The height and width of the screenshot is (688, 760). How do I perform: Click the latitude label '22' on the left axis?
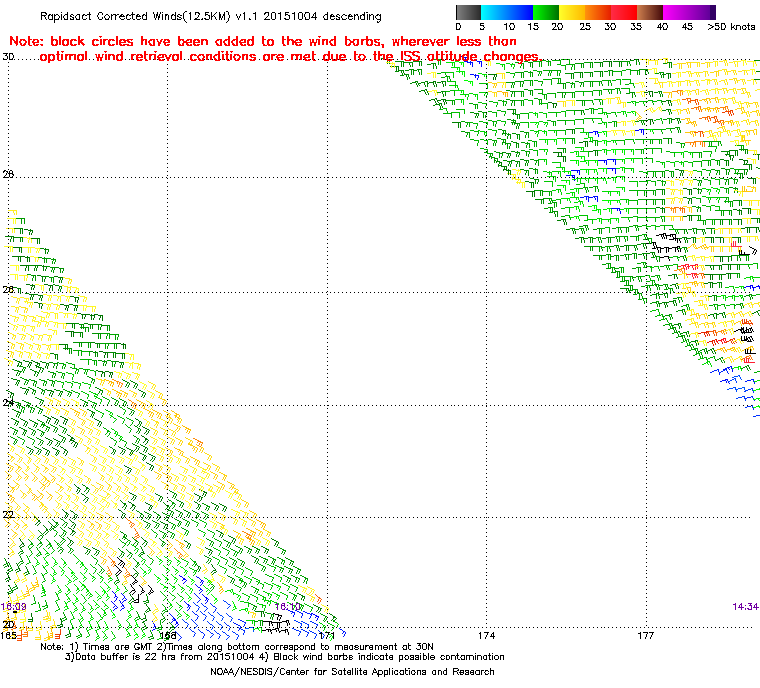tap(8, 514)
